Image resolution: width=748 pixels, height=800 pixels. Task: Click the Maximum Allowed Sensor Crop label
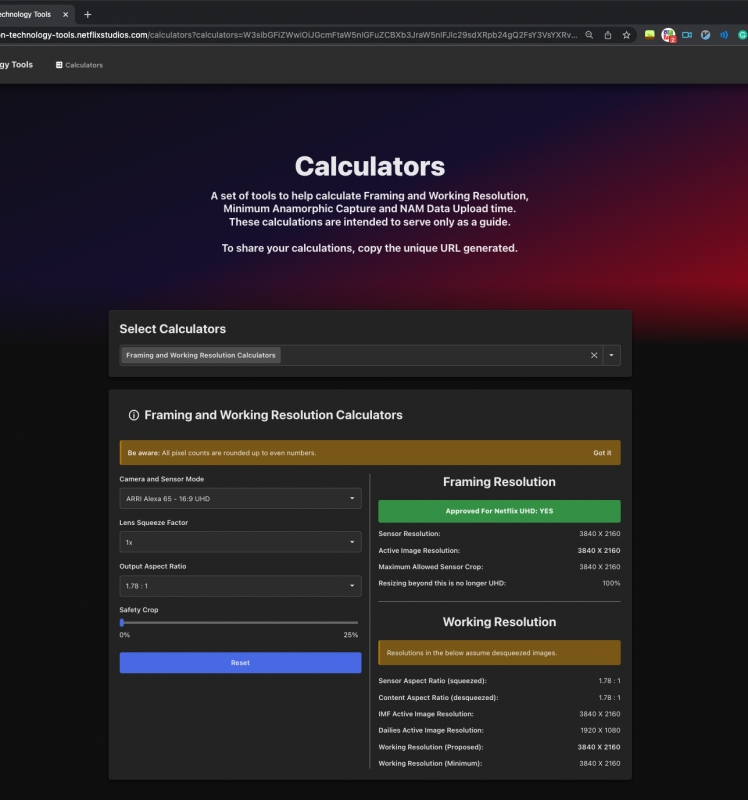[431, 567]
